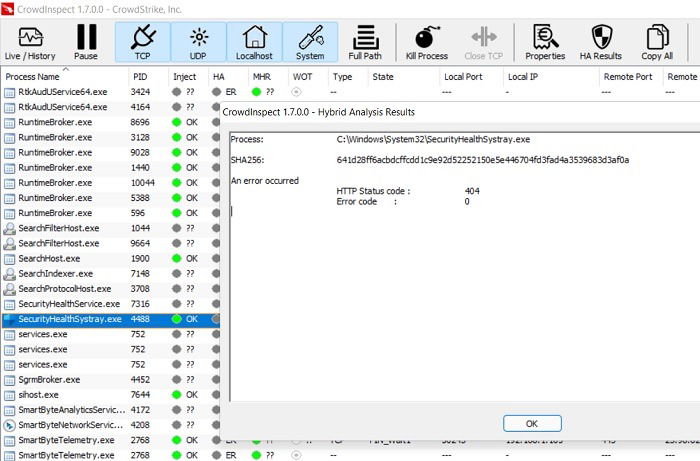The height and width of the screenshot is (461, 700).
Task: Toggle the Localhost filter
Action: point(254,42)
